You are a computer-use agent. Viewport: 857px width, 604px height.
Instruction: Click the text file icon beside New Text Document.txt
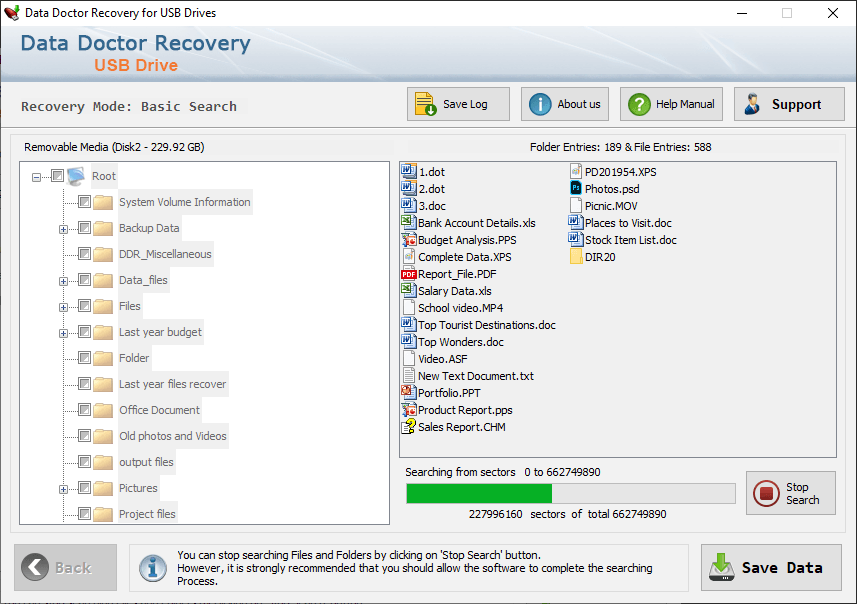[409, 376]
